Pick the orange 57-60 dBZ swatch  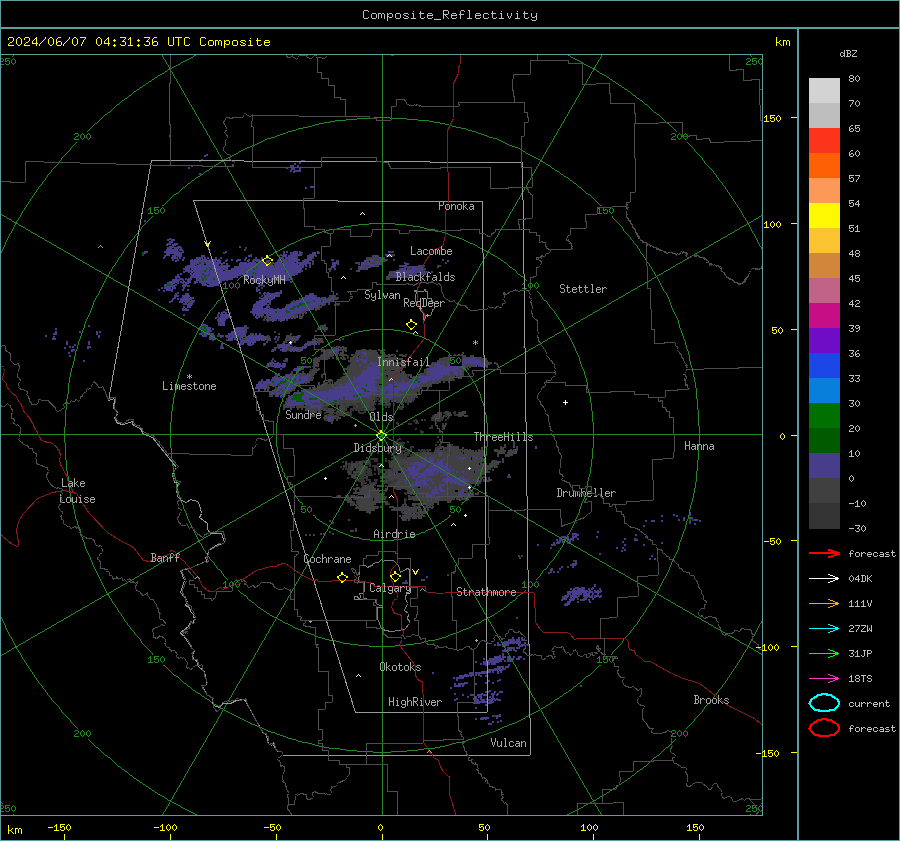coord(824,166)
